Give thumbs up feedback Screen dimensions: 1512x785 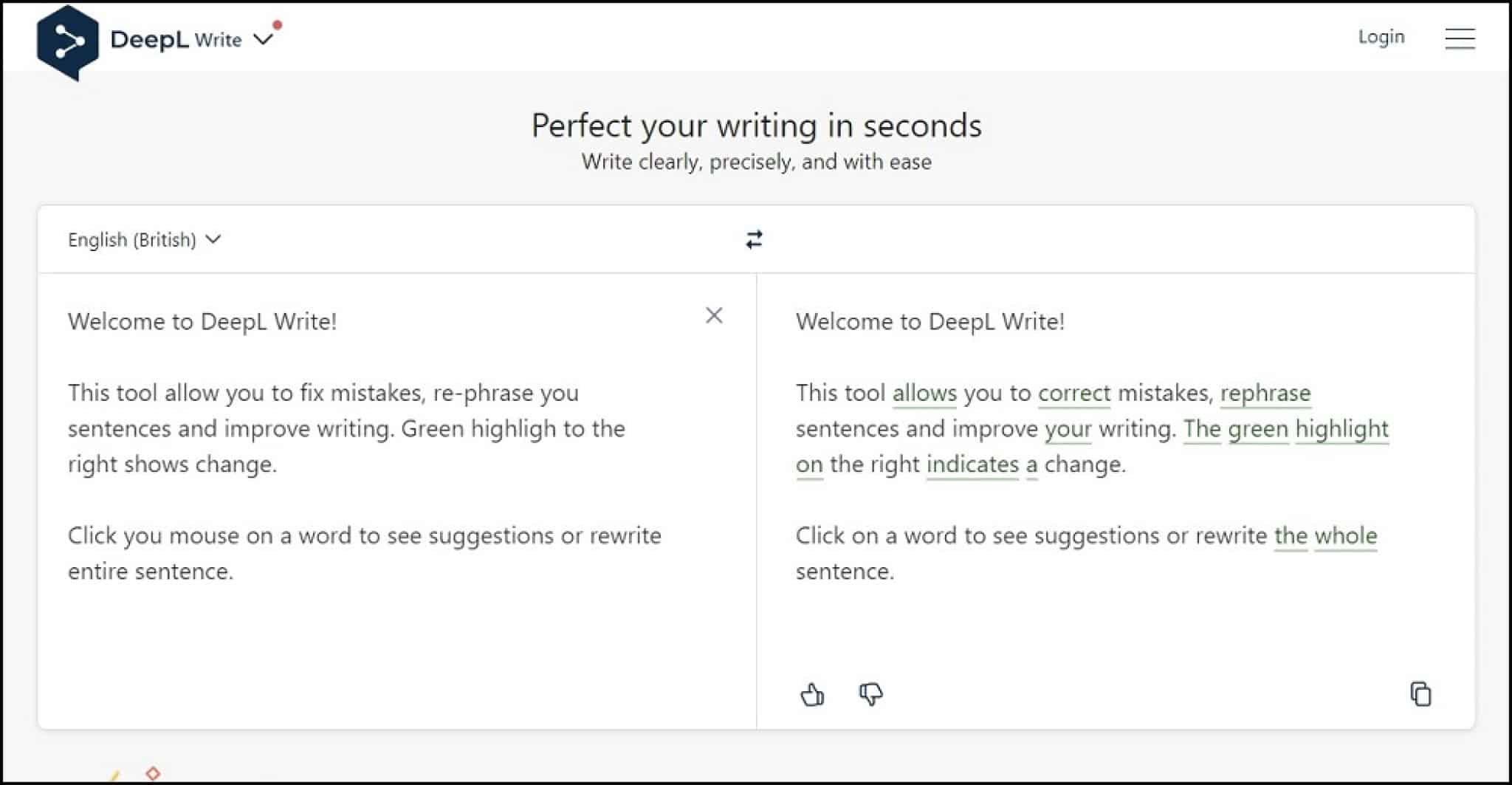point(812,694)
